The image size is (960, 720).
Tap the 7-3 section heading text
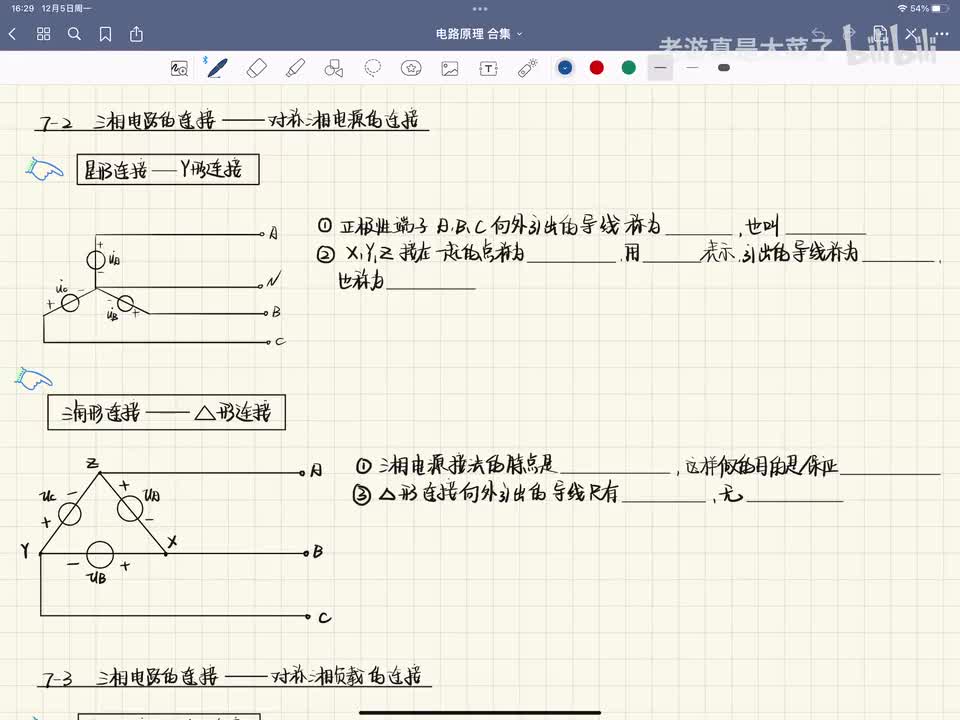[233, 675]
